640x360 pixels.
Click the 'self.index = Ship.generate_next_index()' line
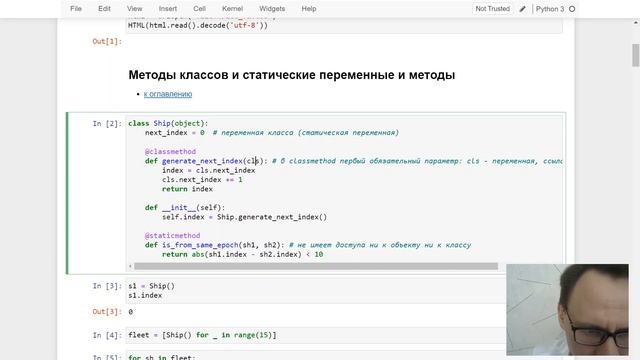[x=244, y=217]
